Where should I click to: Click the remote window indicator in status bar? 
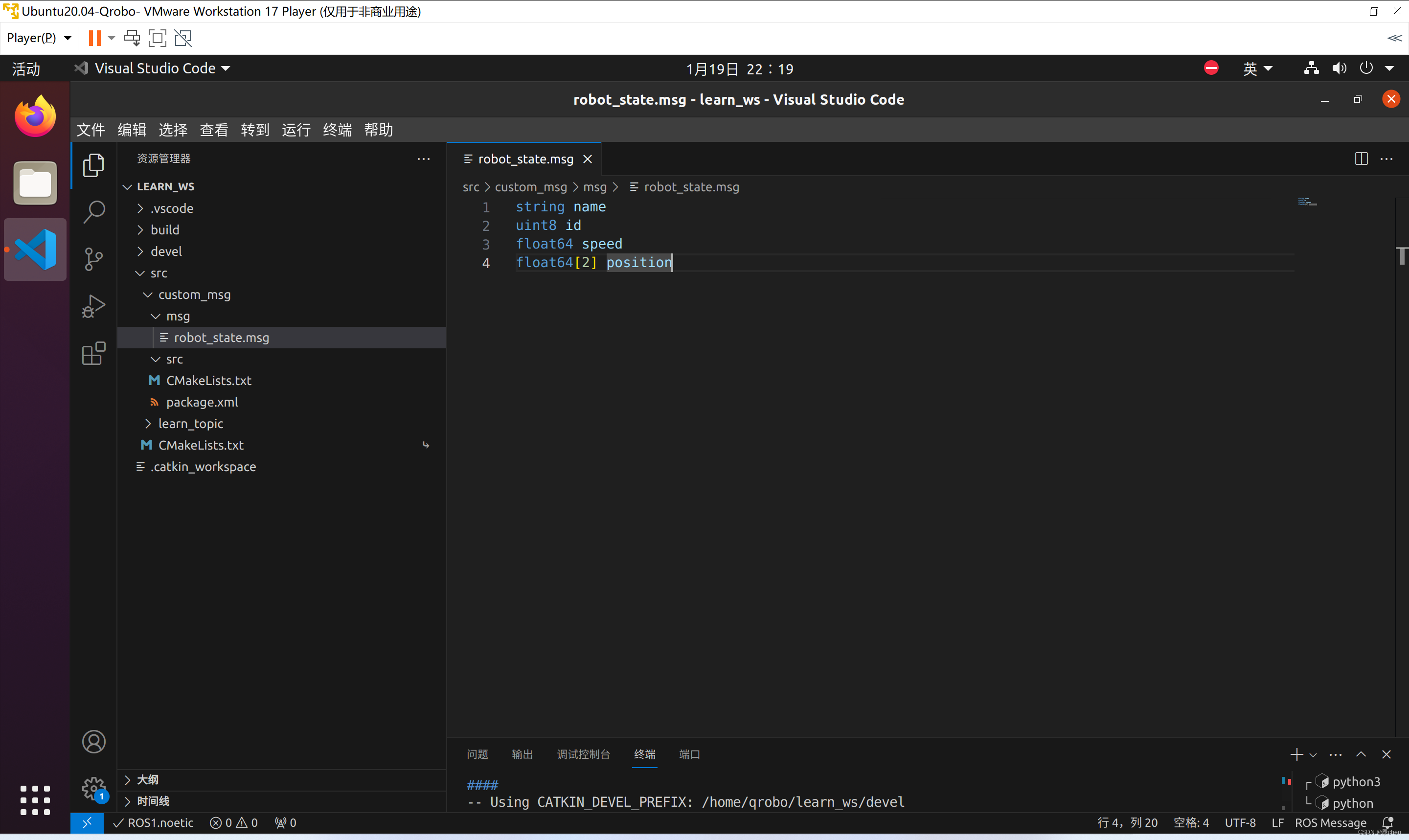tap(87, 822)
